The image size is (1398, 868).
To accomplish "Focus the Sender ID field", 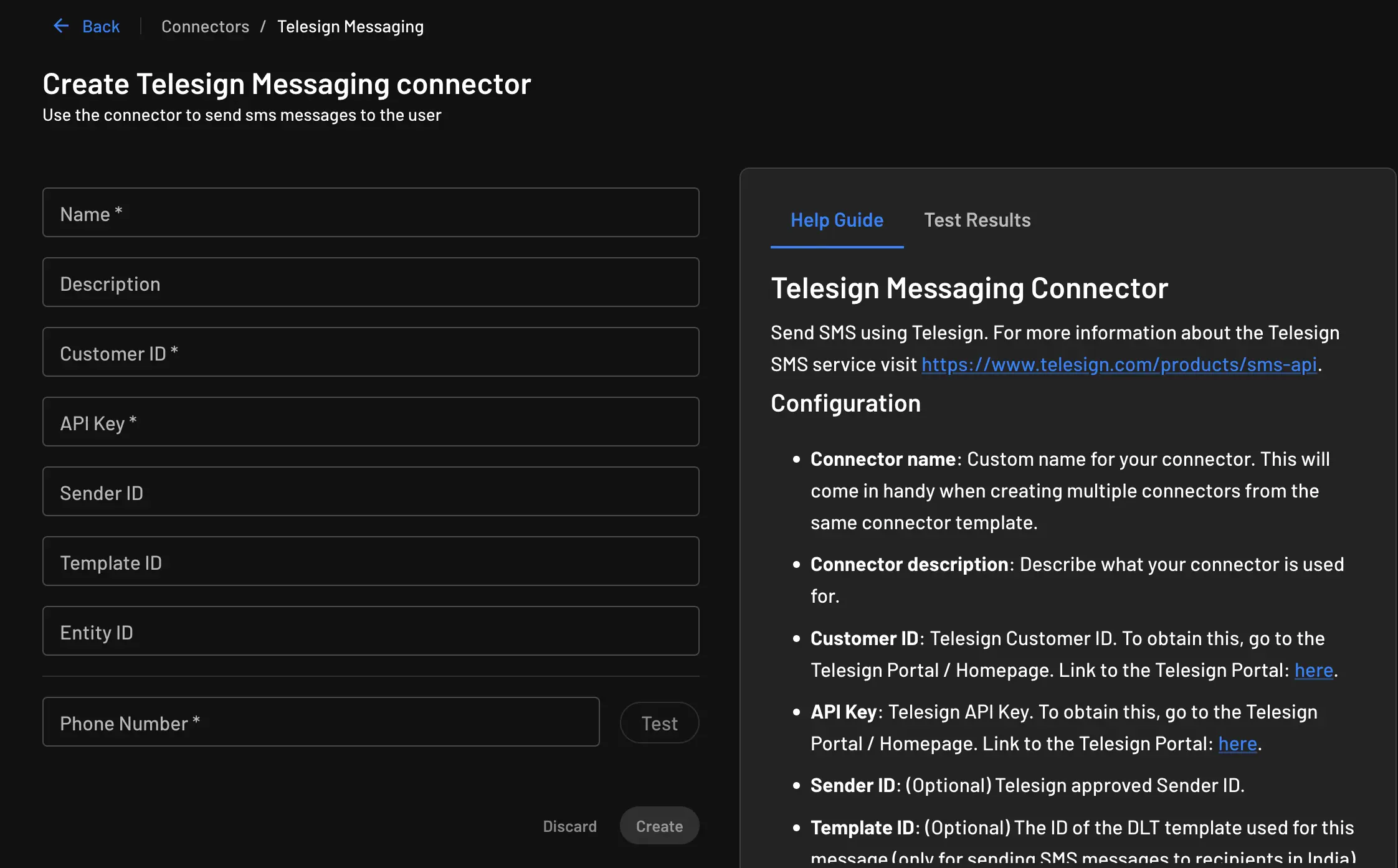I will 370,491.
